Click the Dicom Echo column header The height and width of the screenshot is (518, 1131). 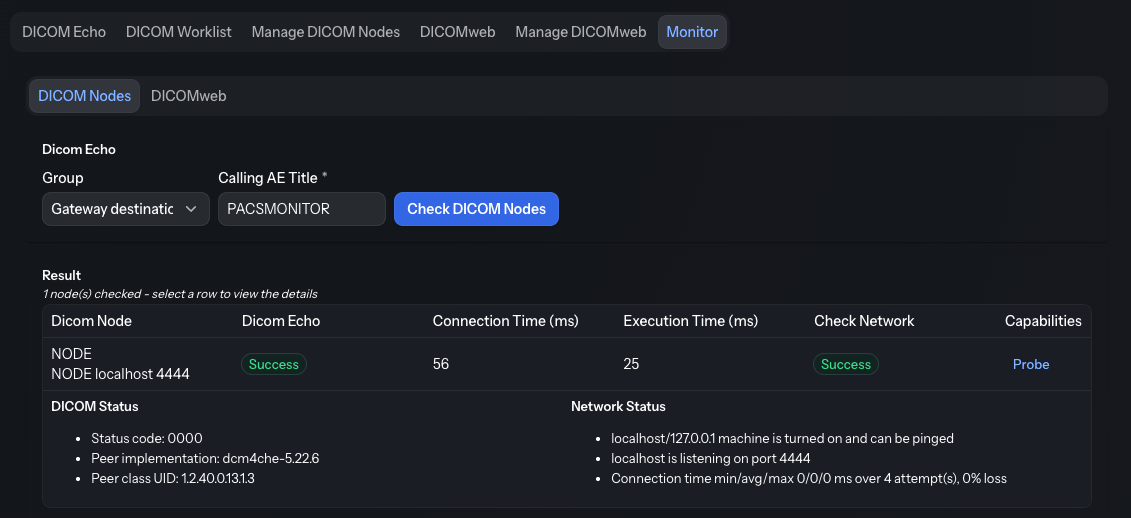(x=281, y=321)
